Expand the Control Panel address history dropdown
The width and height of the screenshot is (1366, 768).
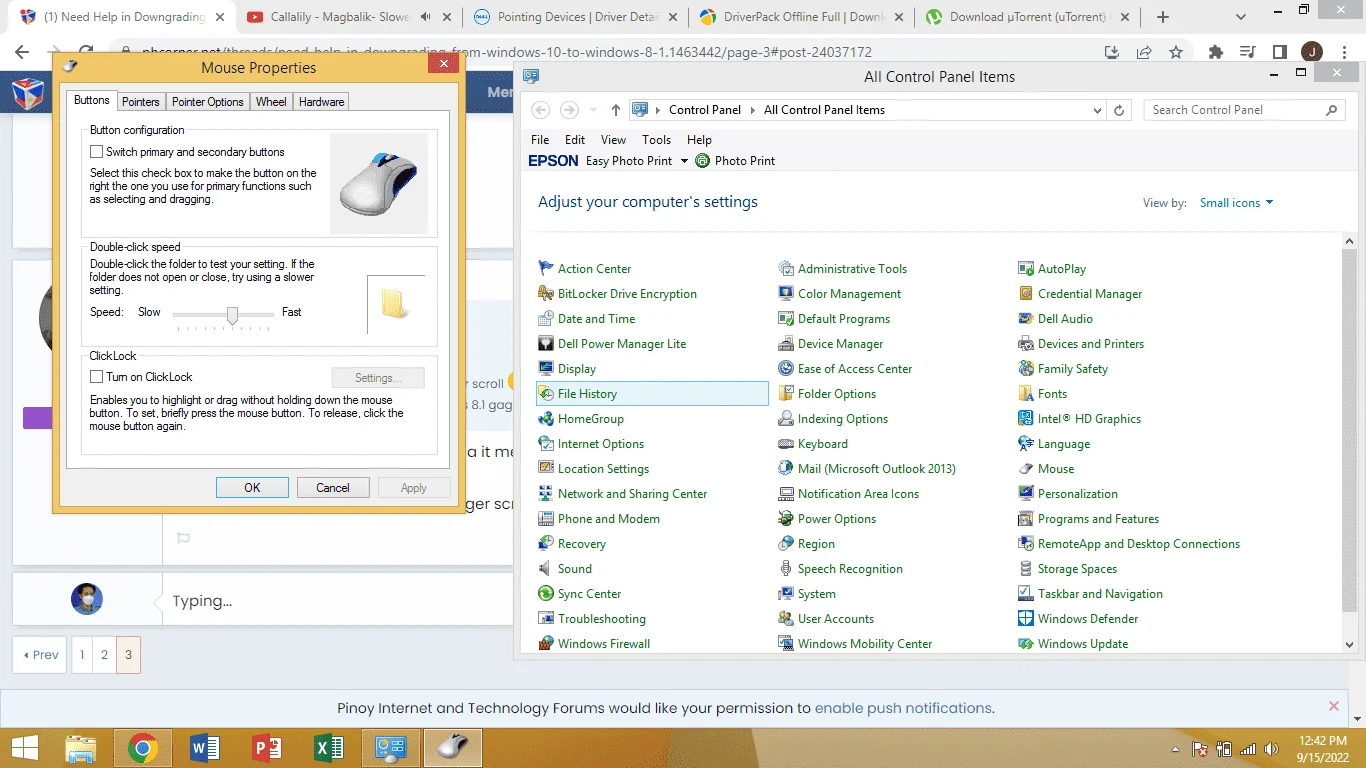tap(1097, 110)
